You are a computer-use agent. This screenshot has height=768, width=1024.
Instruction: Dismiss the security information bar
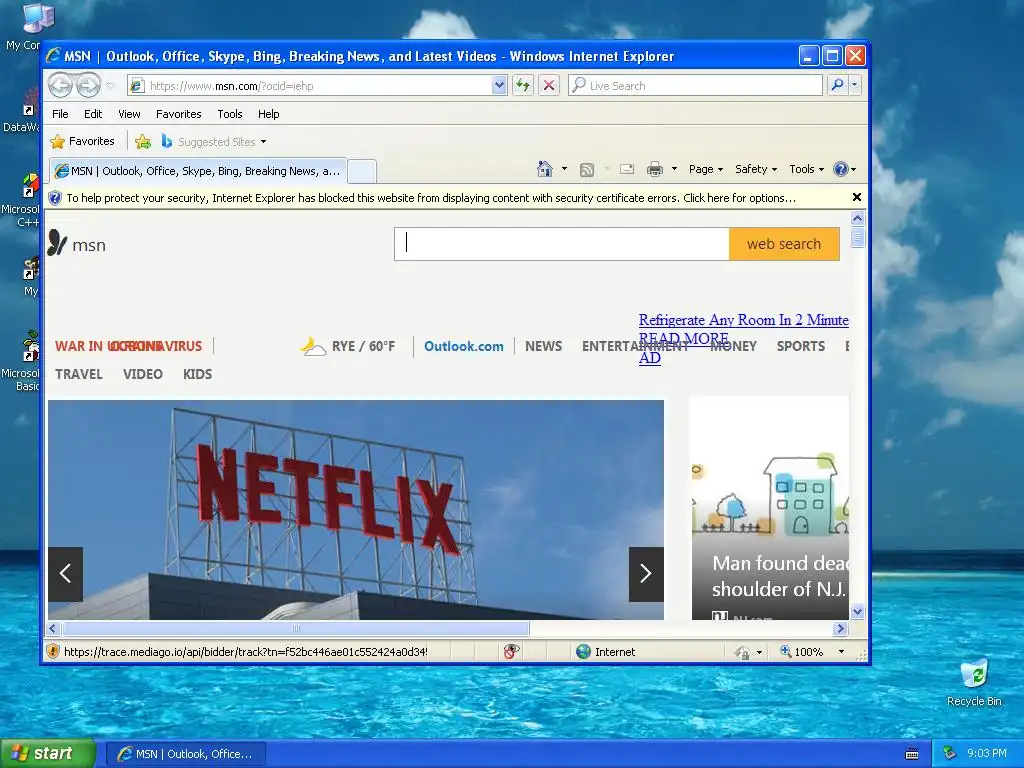click(857, 197)
